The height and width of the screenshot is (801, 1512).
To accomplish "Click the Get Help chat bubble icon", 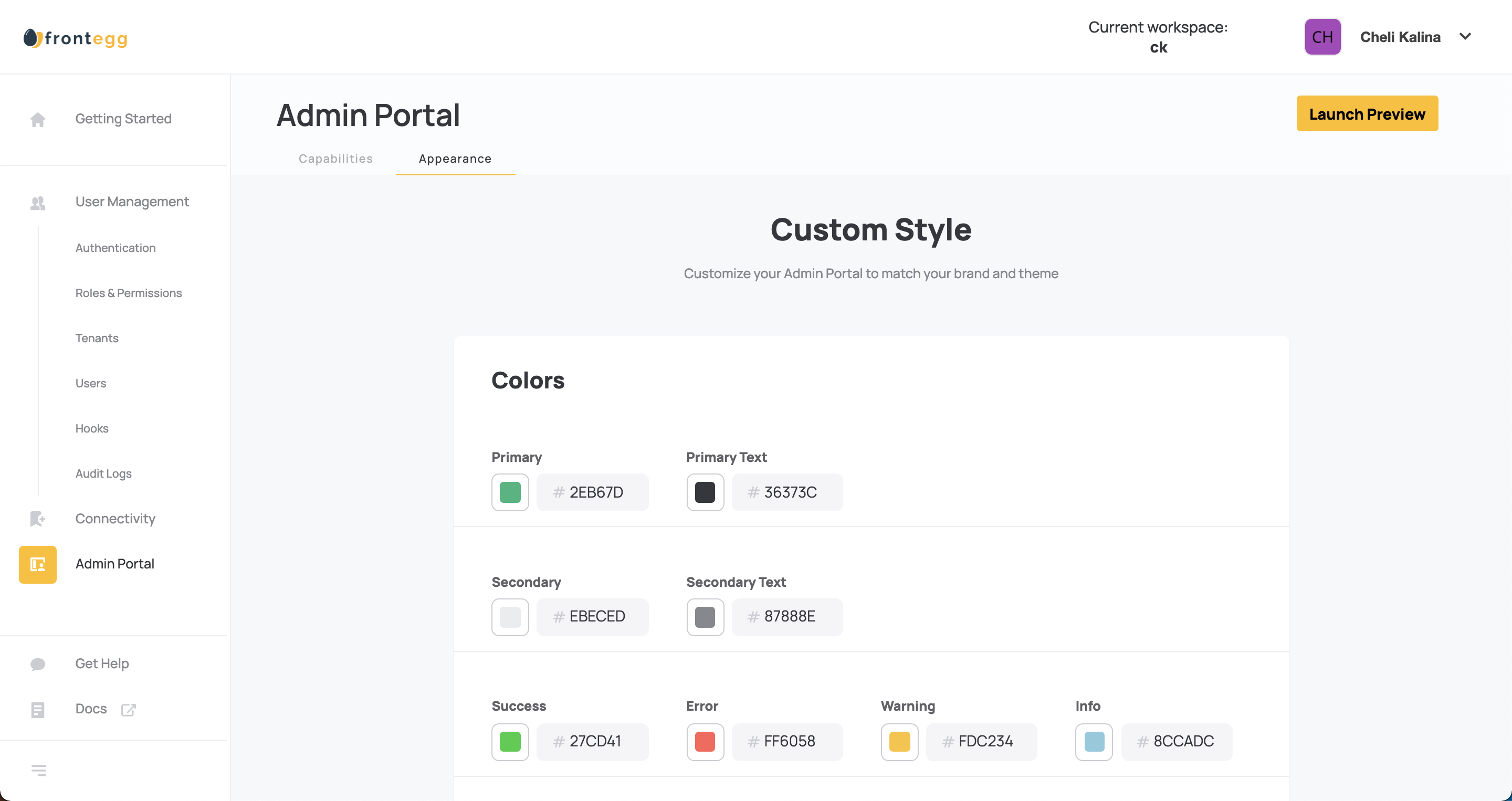I will (38, 665).
